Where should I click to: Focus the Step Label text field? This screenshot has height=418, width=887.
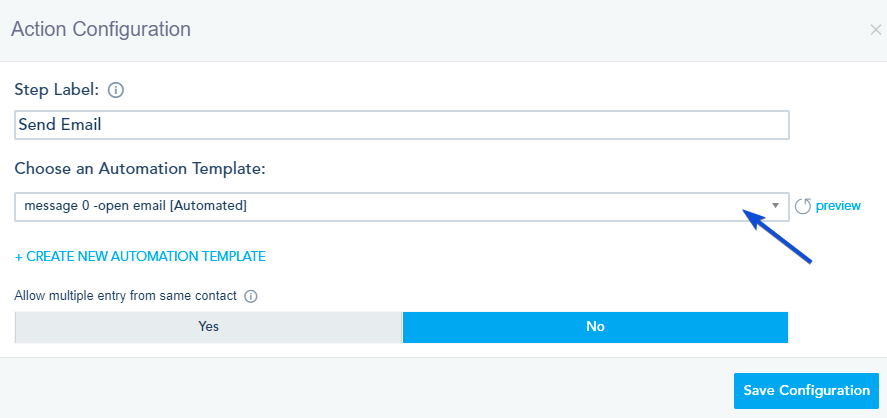[402, 125]
